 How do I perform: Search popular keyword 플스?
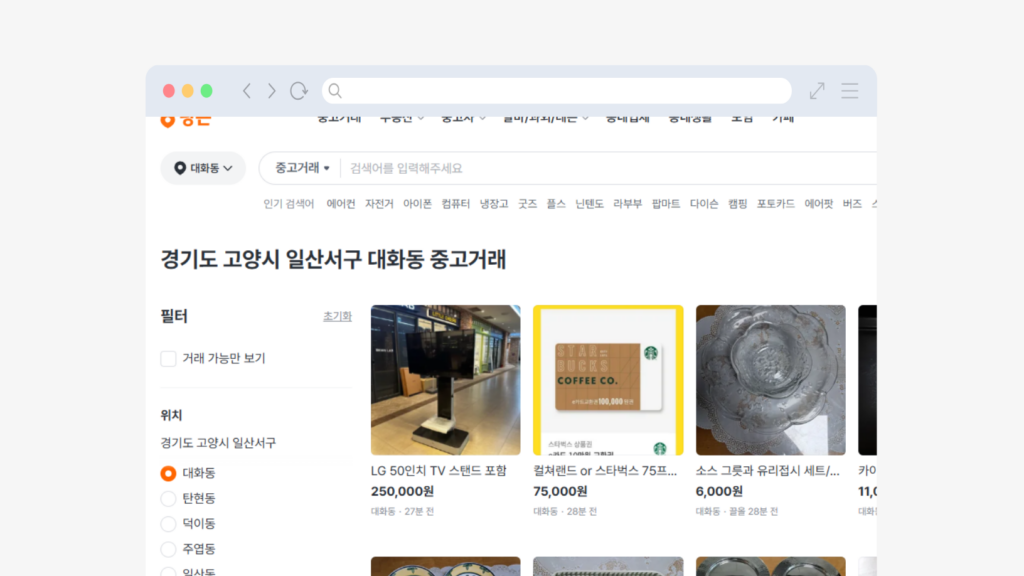[x=556, y=204]
